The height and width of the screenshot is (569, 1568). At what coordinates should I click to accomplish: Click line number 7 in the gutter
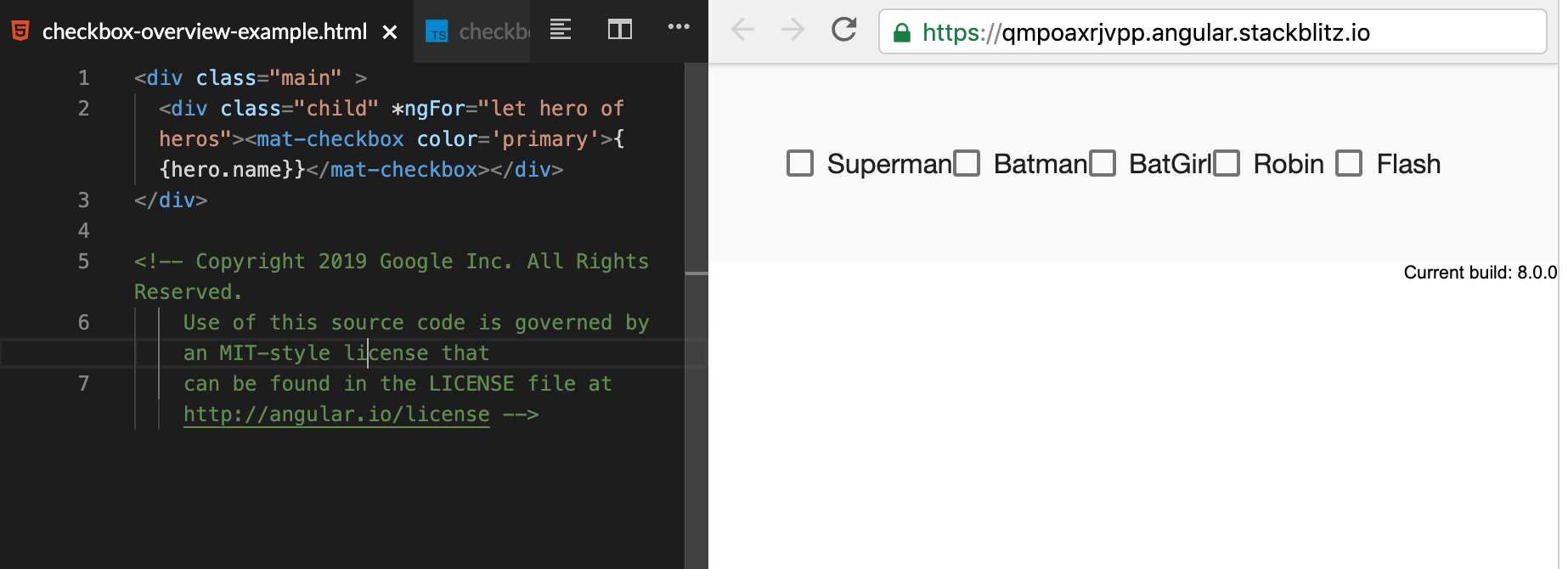click(x=83, y=384)
